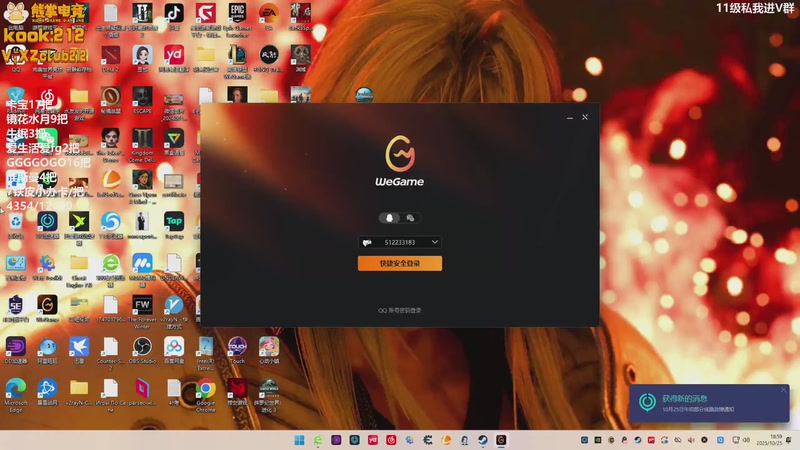The width and height of the screenshot is (800, 450).
Task: Open QQ account password login link
Action: tap(399, 310)
